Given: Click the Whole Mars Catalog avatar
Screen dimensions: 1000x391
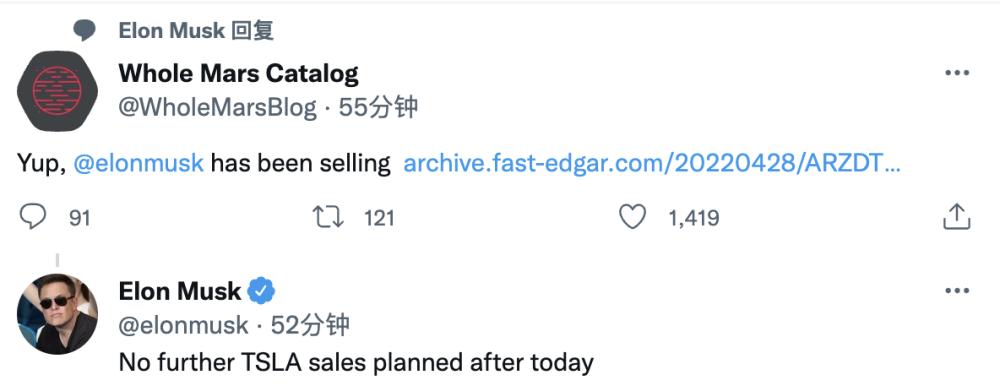Looking at the screenshot, I should pyautogui.click(x=57, y=91).
